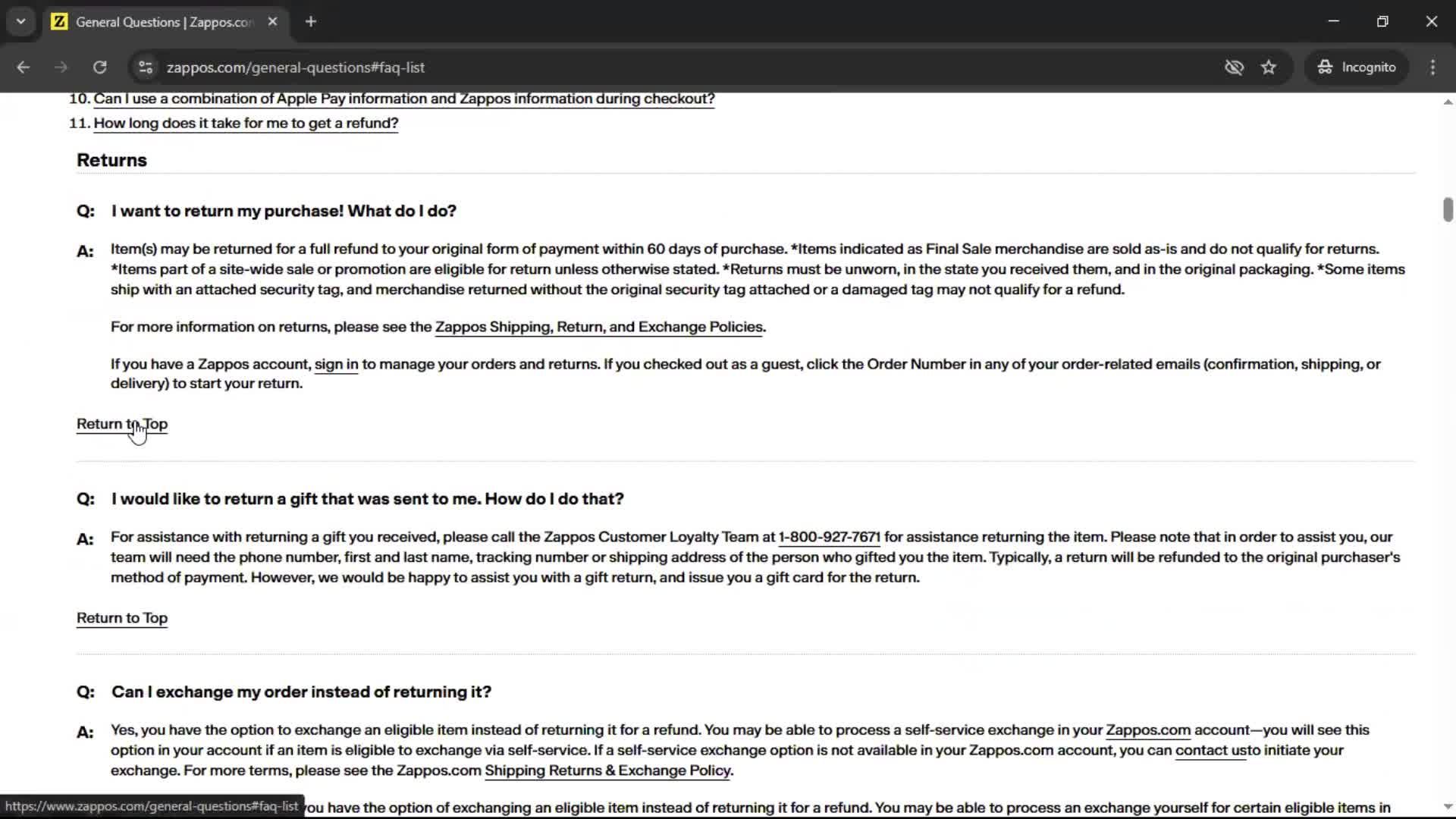
Task: Click the browser back arrow
Action: point(23,67)
